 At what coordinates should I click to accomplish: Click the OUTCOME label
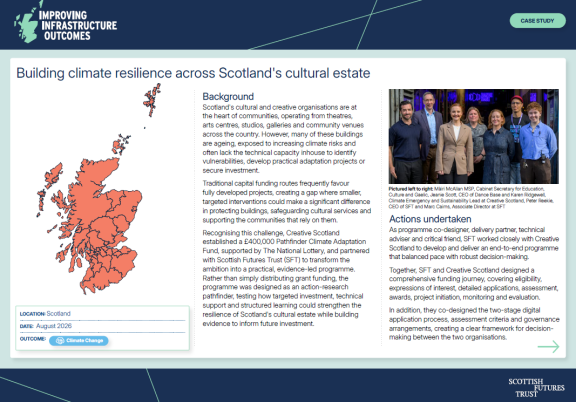pyautogui.click(x=33, y=339)
